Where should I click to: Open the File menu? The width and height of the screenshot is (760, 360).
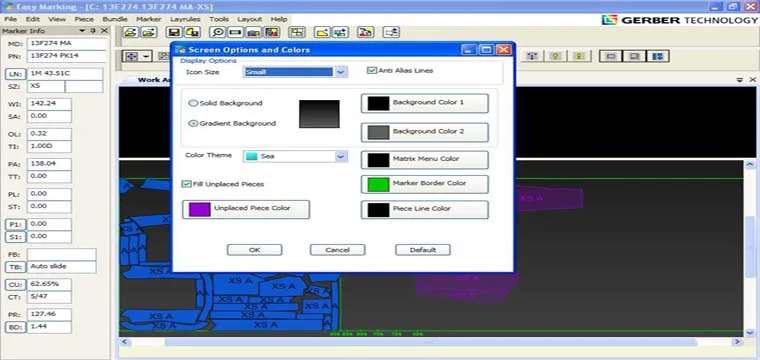coord(10,19)
